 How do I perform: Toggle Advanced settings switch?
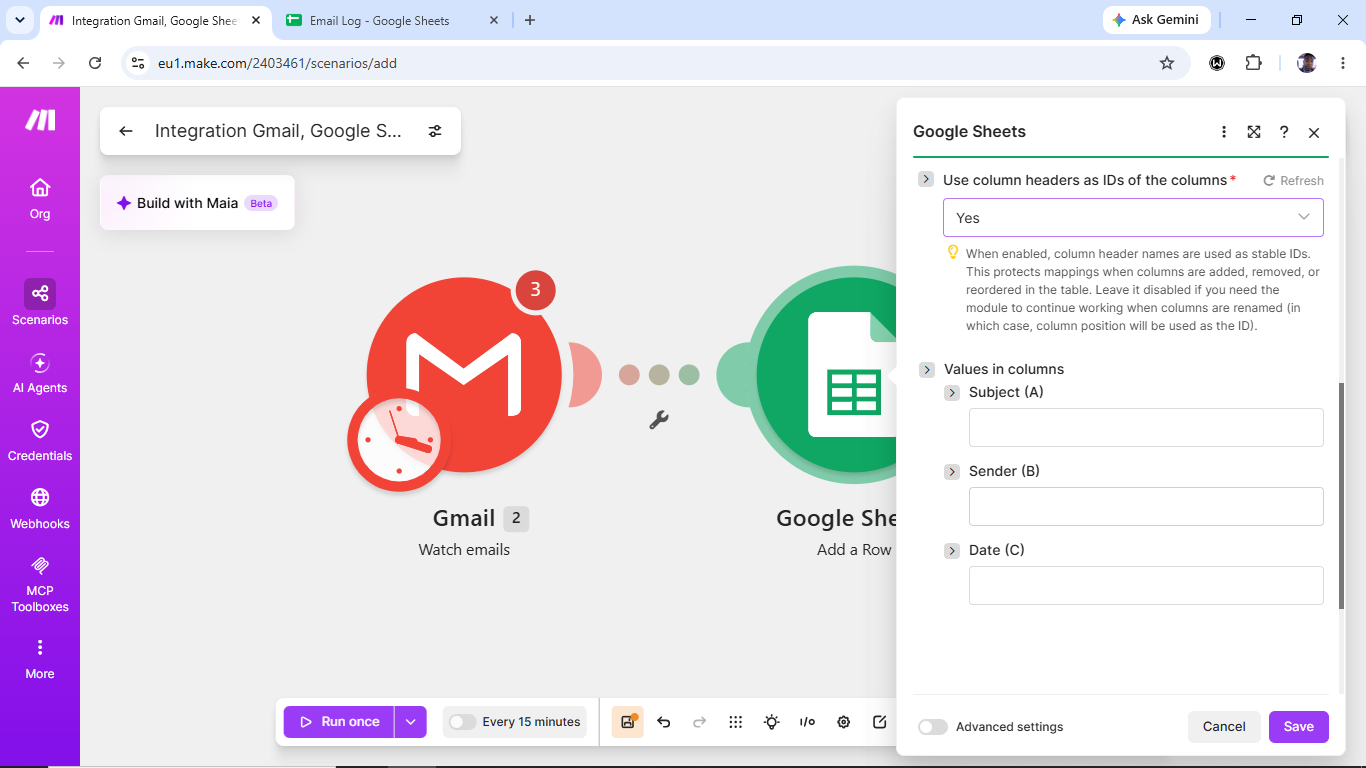(x=932, y=727)
